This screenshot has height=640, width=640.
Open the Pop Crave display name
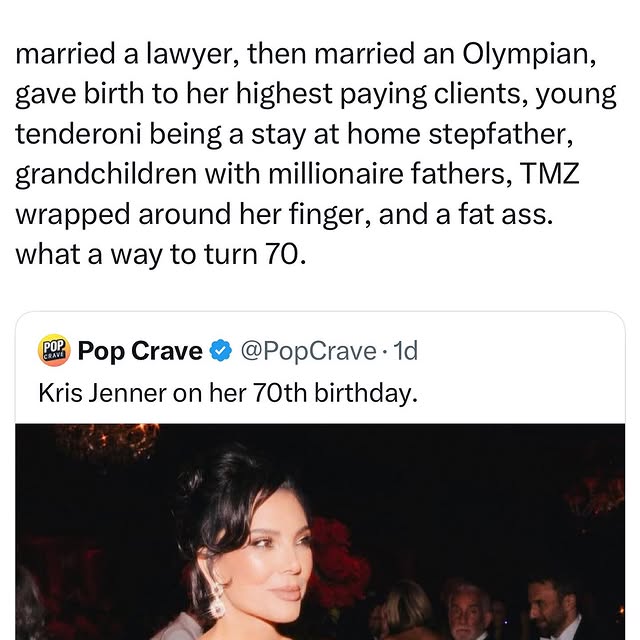[140, 352]
